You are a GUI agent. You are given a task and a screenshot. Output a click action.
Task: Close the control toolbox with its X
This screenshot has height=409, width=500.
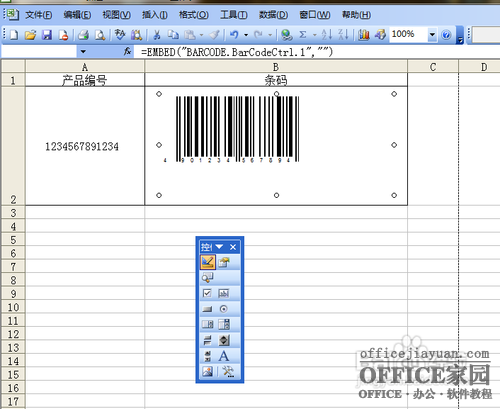[x=233, y=247]
